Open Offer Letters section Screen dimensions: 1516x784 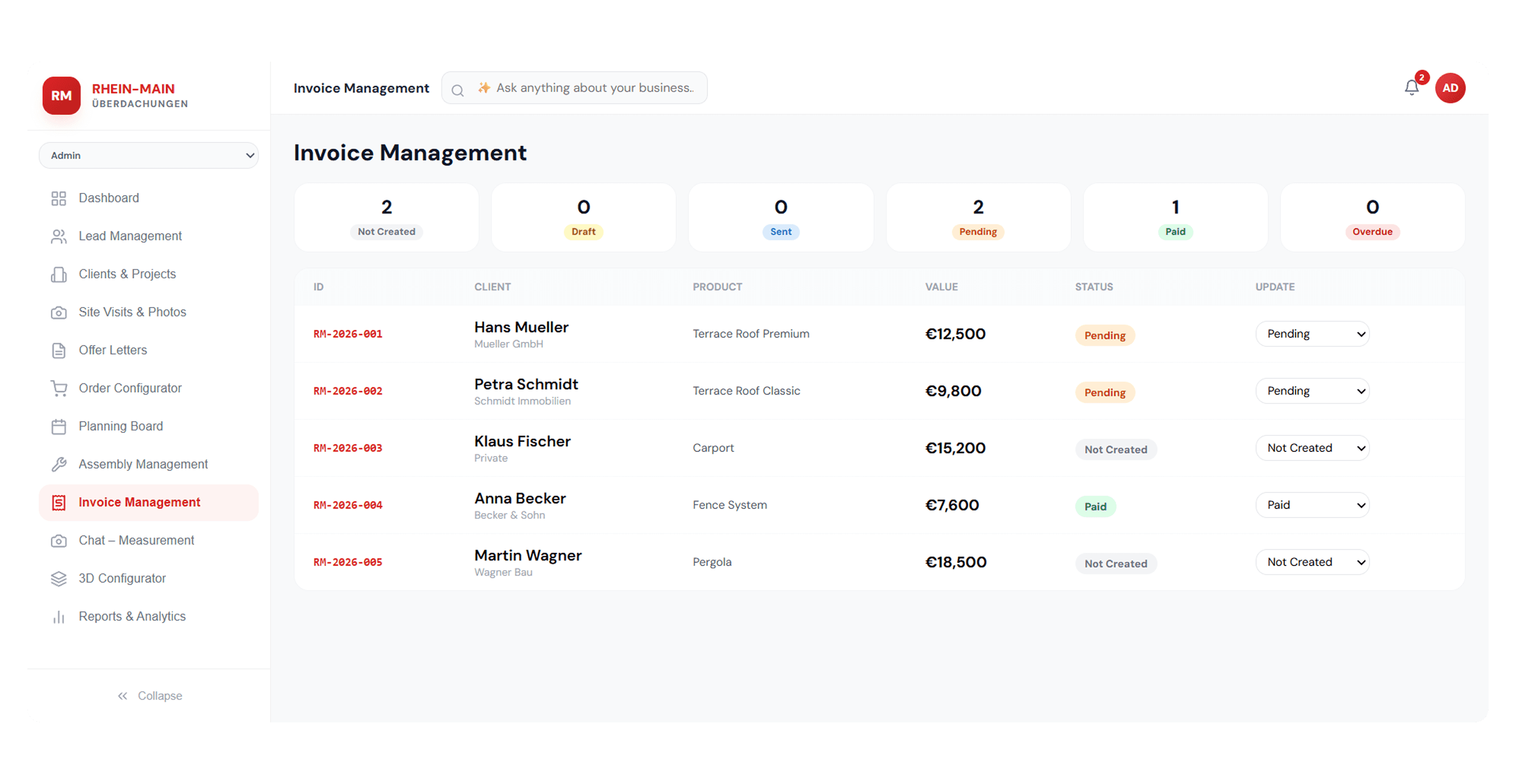148,350
